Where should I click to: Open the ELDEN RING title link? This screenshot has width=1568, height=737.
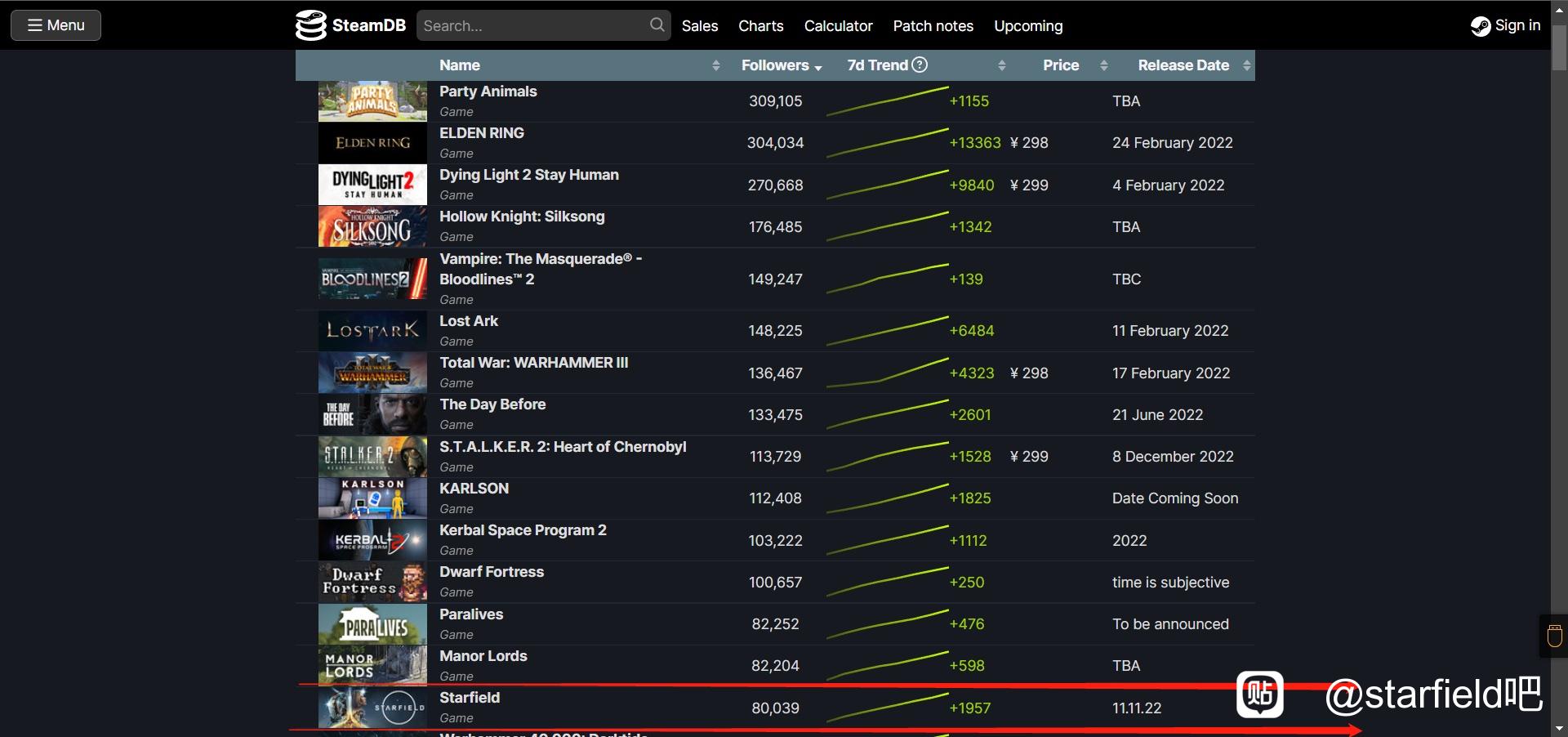pos(482,133)
